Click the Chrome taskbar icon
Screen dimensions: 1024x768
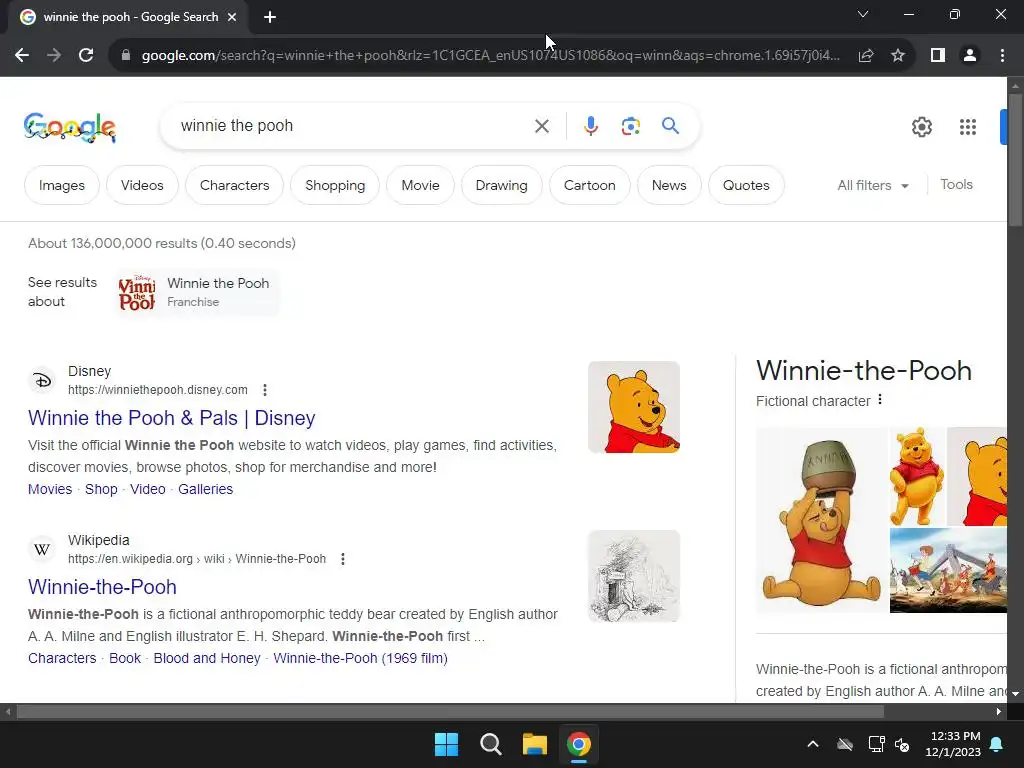click(579, 744)
